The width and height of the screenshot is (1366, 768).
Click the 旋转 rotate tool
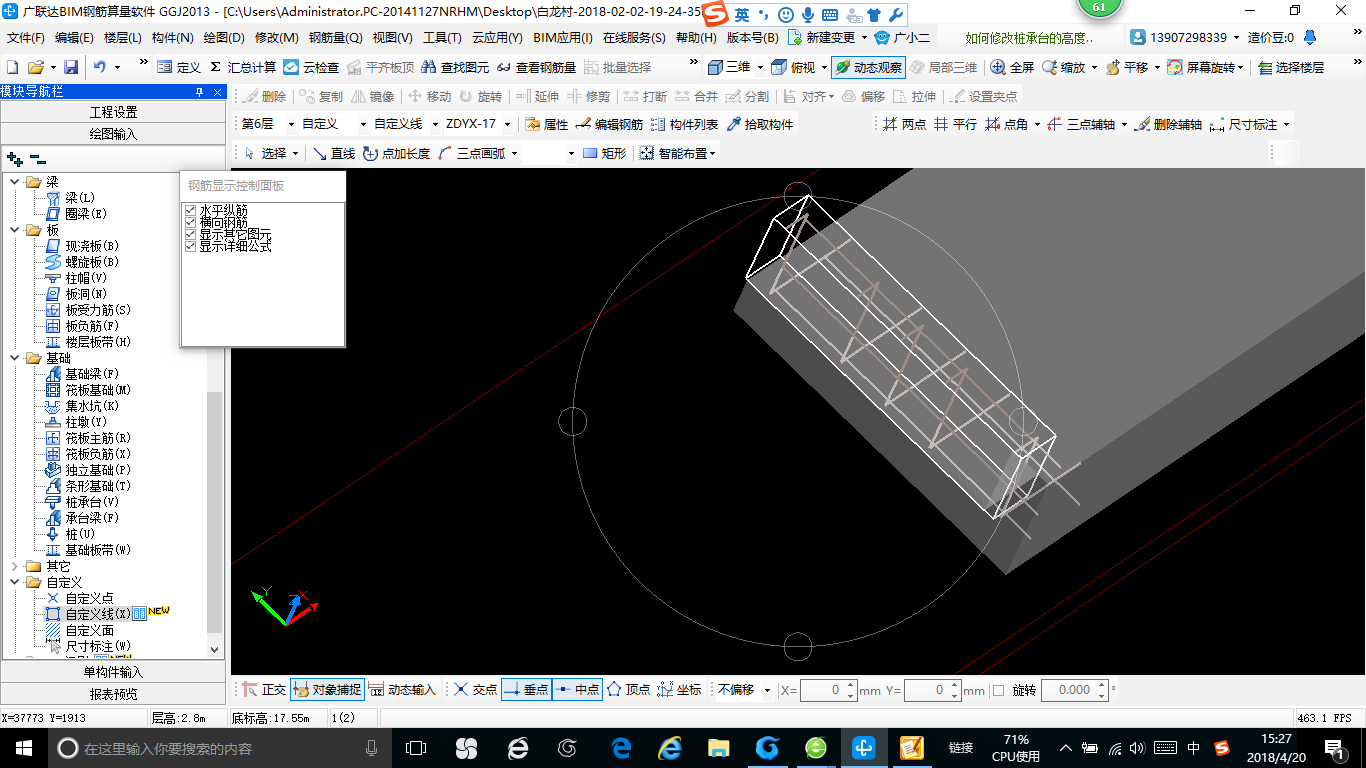tap(480, 96)
